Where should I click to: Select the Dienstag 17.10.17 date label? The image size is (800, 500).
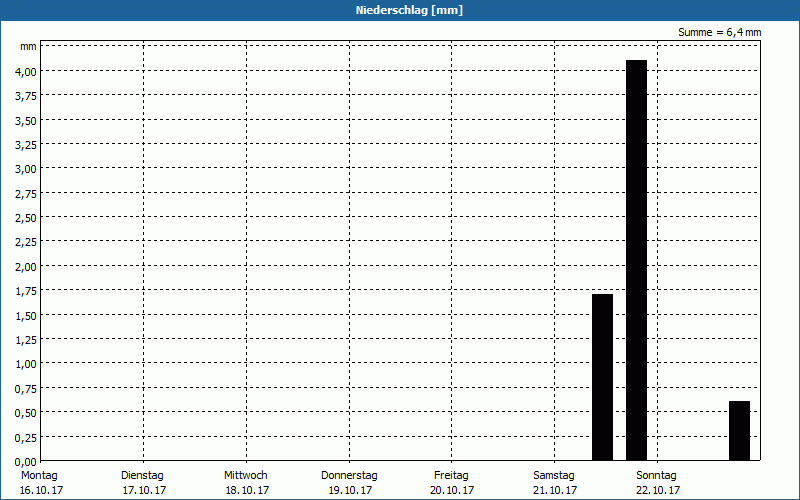[143, 483]
